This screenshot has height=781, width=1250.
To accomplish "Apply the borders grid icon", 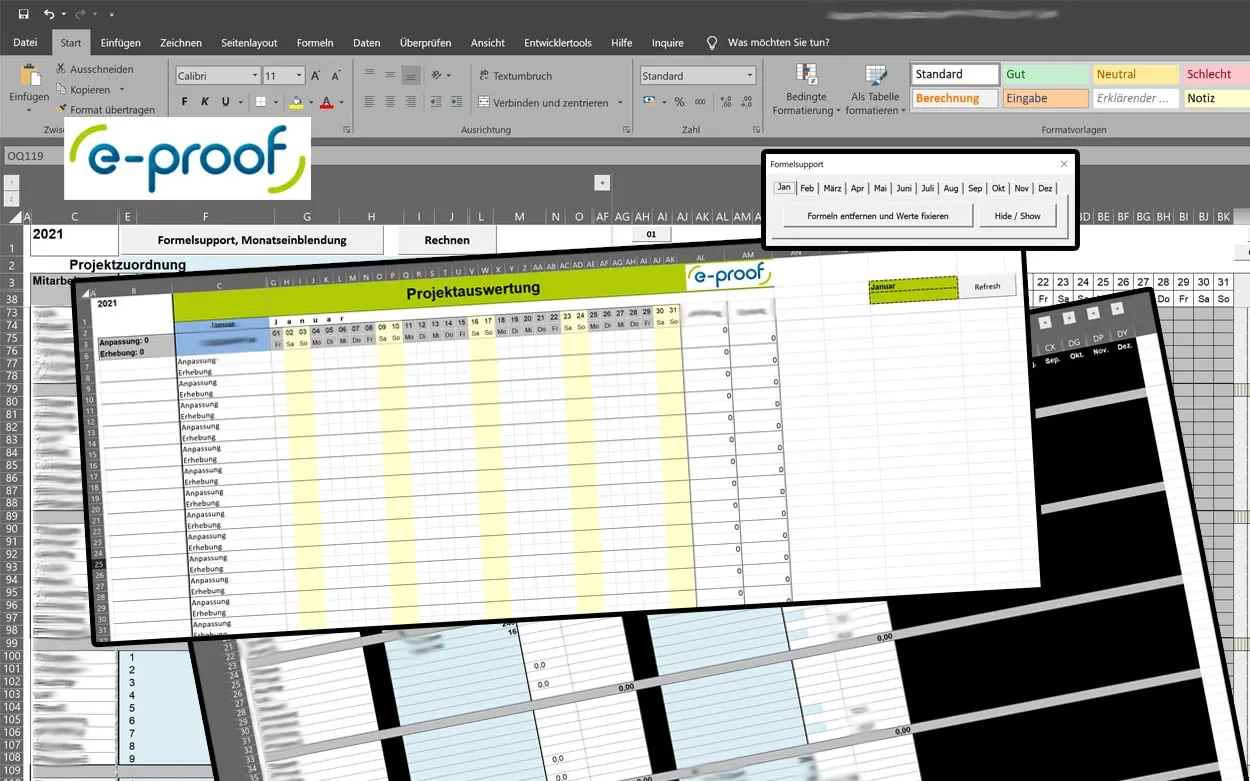I will [x=261, y=102].
